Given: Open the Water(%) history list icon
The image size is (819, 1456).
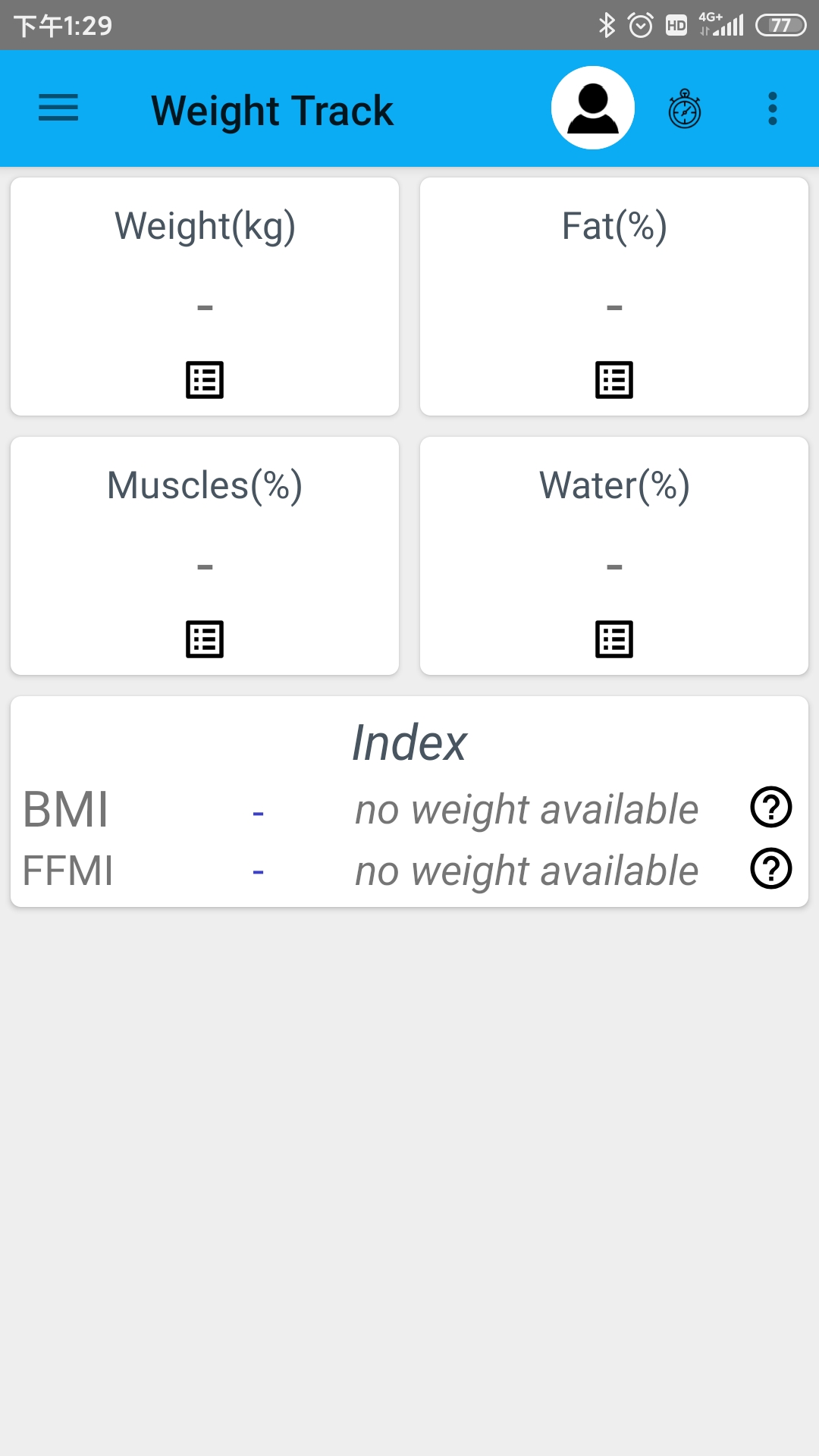Looking at the screenshot, I should [x=614, y=639].
